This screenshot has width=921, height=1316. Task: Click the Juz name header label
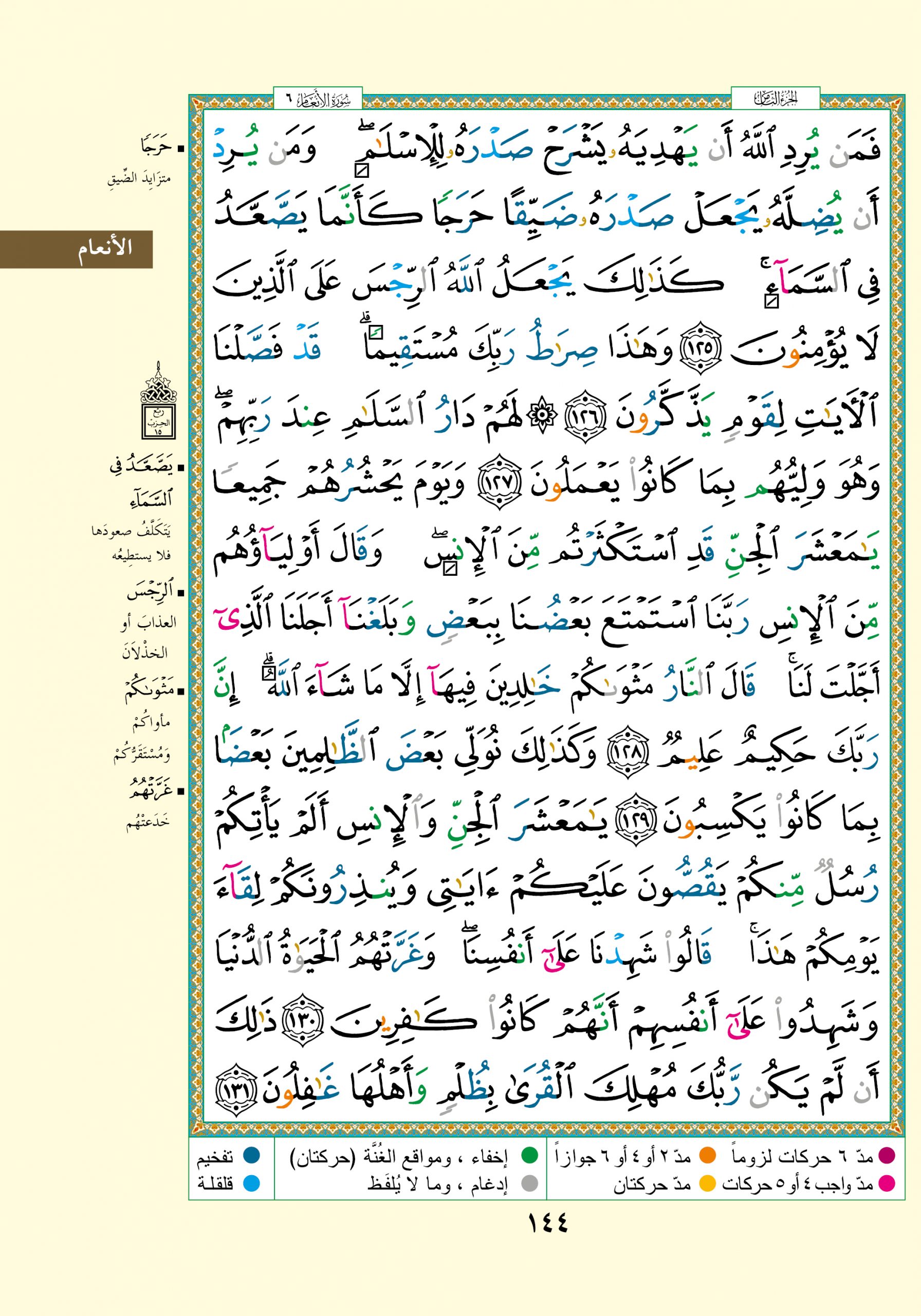point(775,99)
